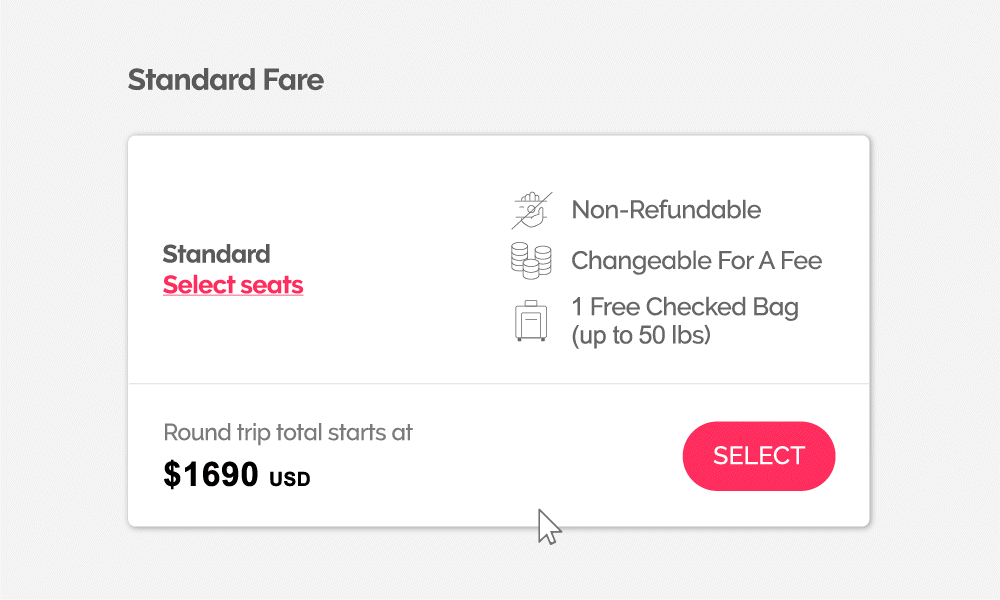Click the USD currency label
This screenshot has width=1000, height=600.
[290, 479]
